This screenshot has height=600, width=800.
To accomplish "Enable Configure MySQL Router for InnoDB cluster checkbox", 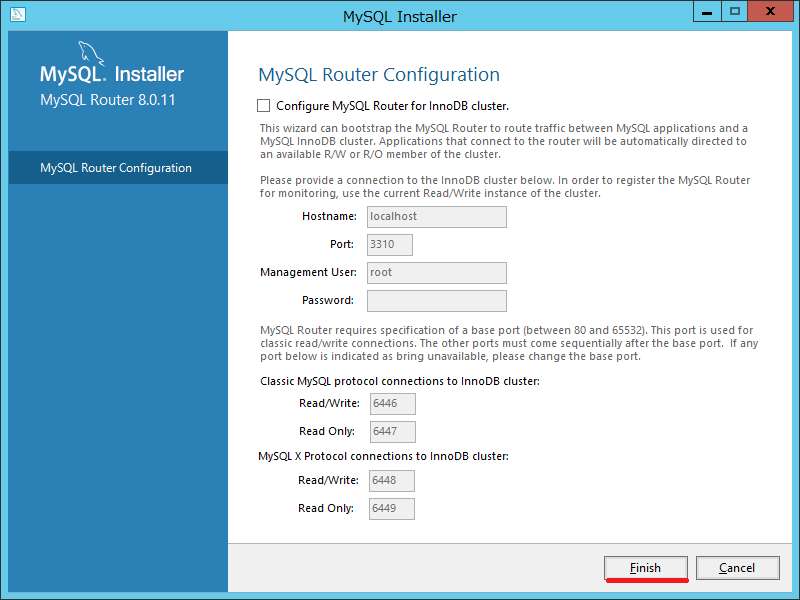I will point(263,106).
